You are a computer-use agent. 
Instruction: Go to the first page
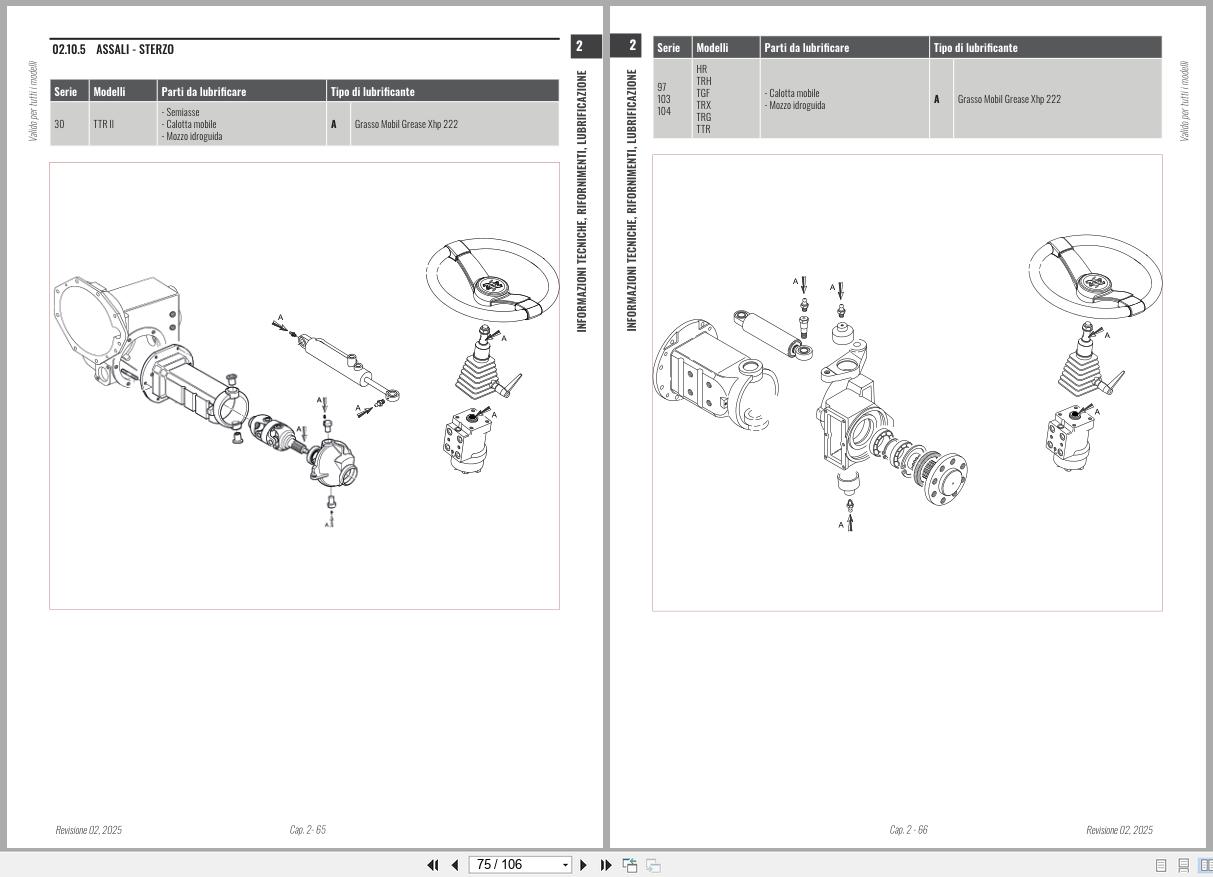(433, 865)
